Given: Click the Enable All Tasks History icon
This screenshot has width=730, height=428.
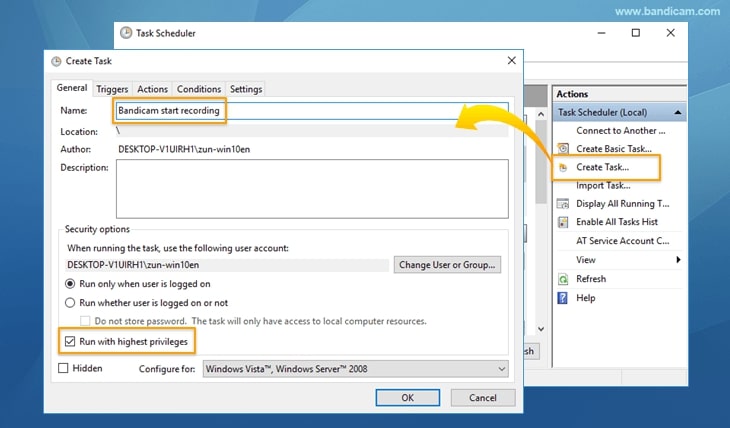Looking at the screenshot, I should (x=563, y=222).
